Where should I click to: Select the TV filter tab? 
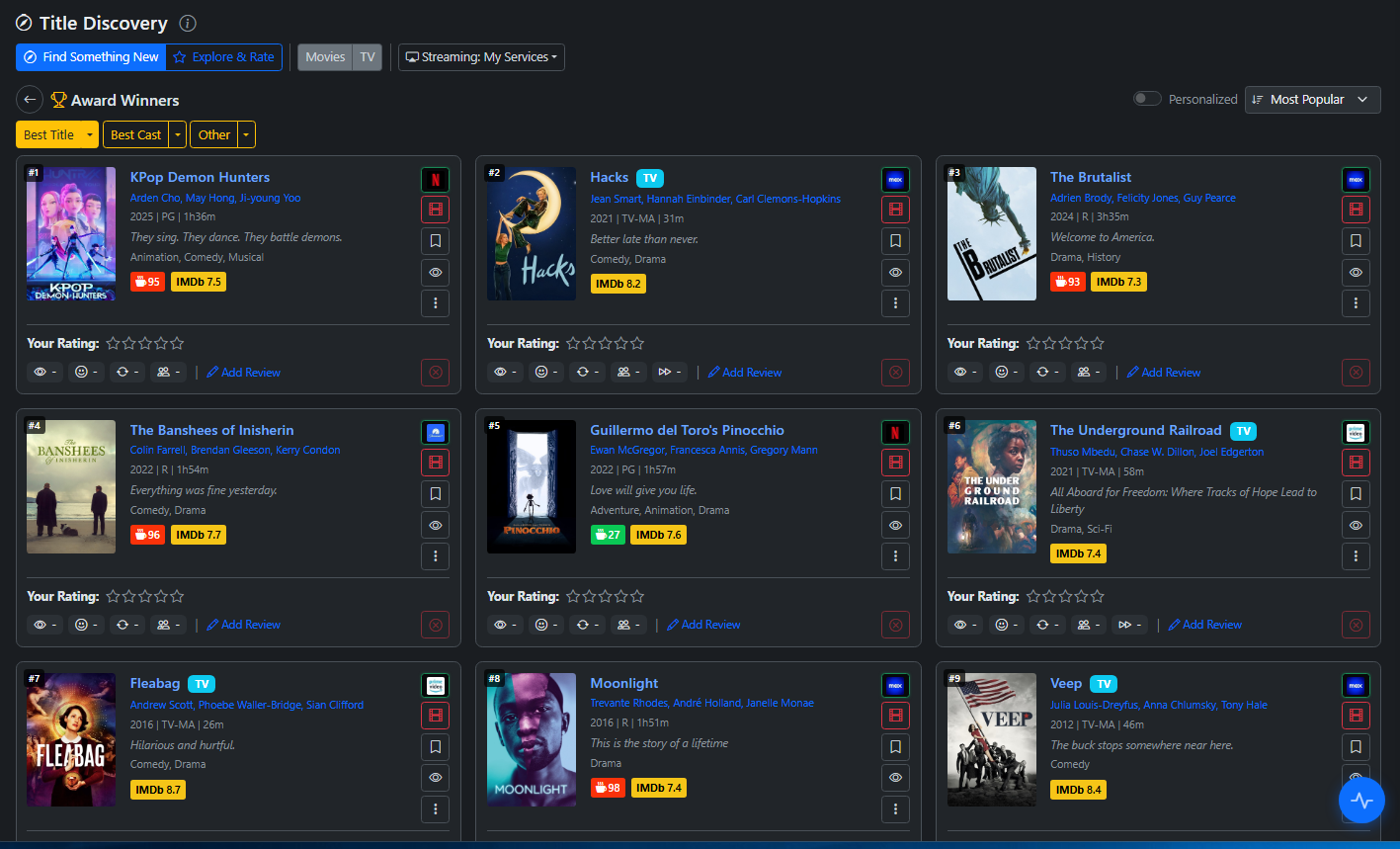click(368, 57)
